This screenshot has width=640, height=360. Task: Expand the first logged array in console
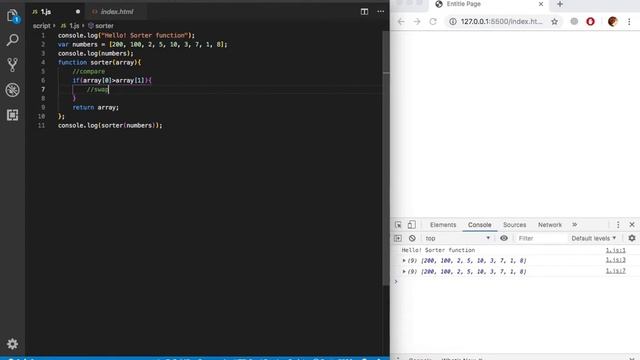click(x=404, y=260)
